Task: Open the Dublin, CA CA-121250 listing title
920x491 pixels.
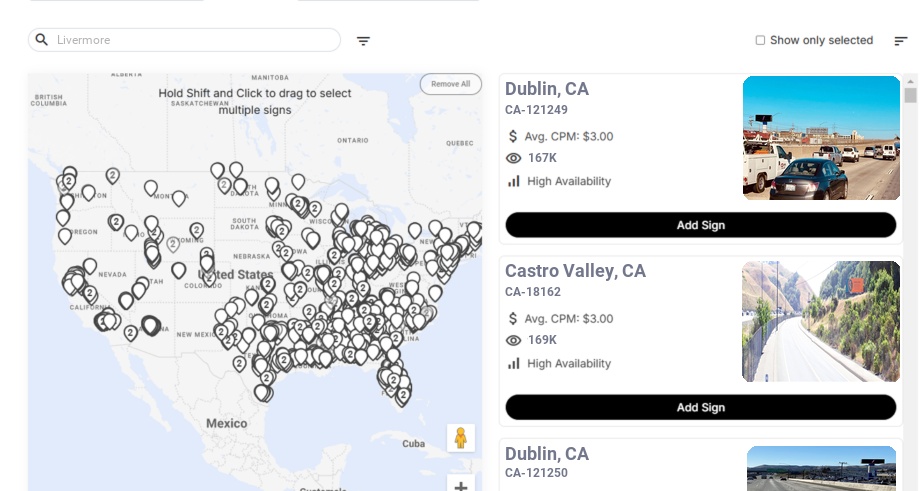Action: tap(547, 454)
